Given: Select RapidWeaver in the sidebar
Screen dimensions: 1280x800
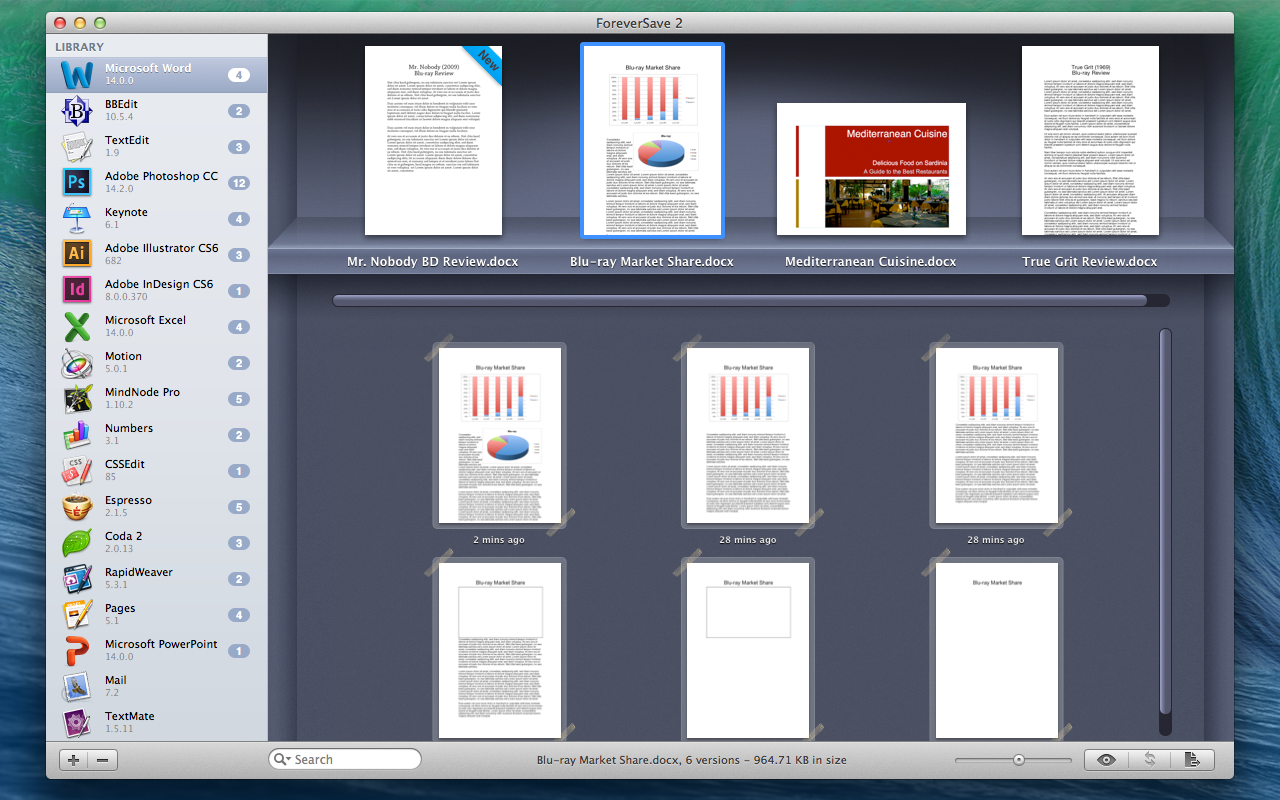Looking at the screenshot, I should (x=157, y=579).
